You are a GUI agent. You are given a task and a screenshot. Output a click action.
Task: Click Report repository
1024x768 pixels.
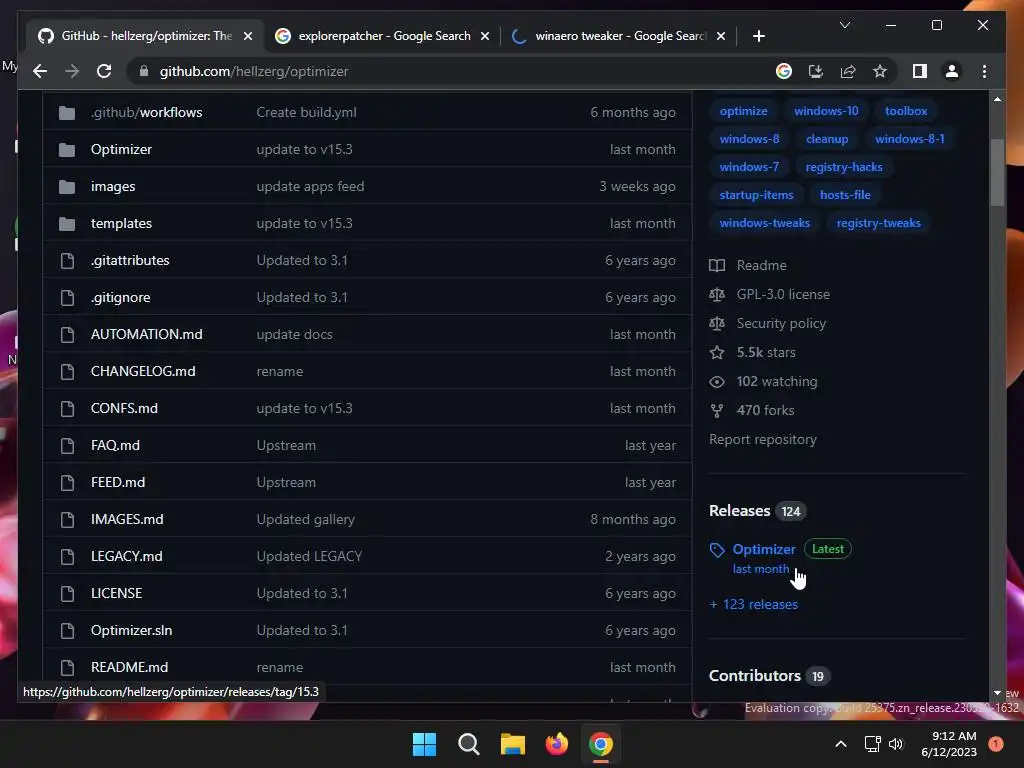763,440
